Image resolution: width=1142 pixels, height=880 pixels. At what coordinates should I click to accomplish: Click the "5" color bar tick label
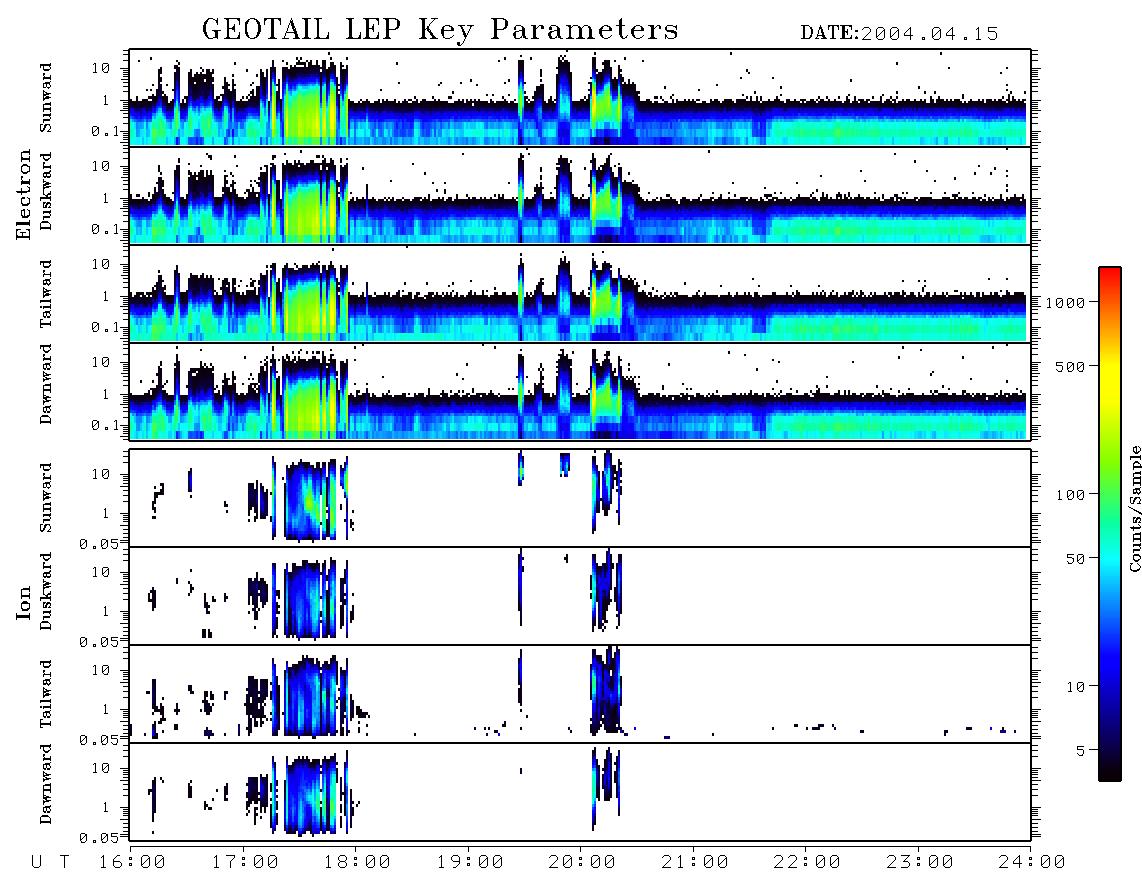[x=1081, y=751]
